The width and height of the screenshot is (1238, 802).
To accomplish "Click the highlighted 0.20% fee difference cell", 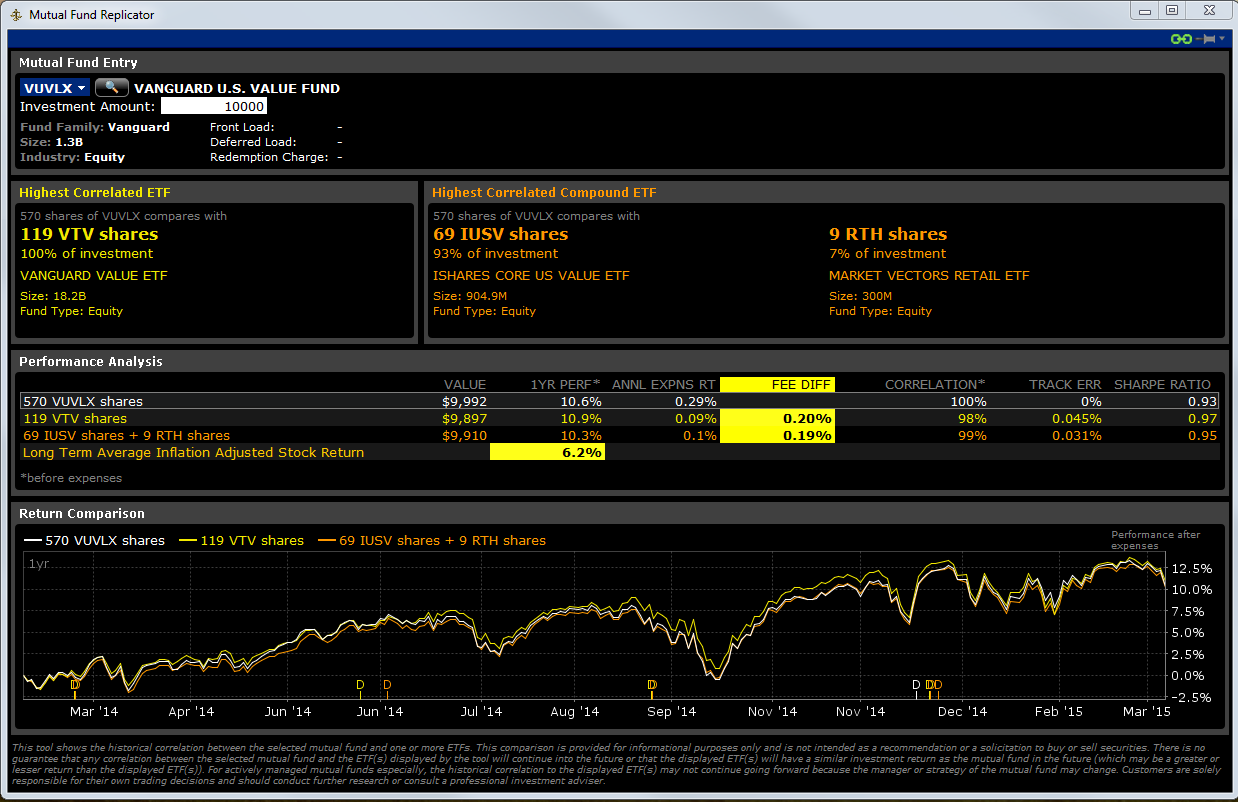I will coord(777,418).
